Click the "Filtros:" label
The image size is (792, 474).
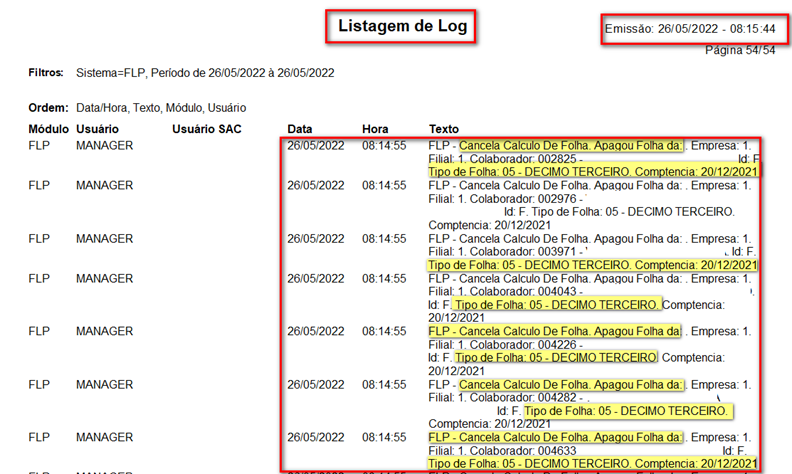[46, 73]
